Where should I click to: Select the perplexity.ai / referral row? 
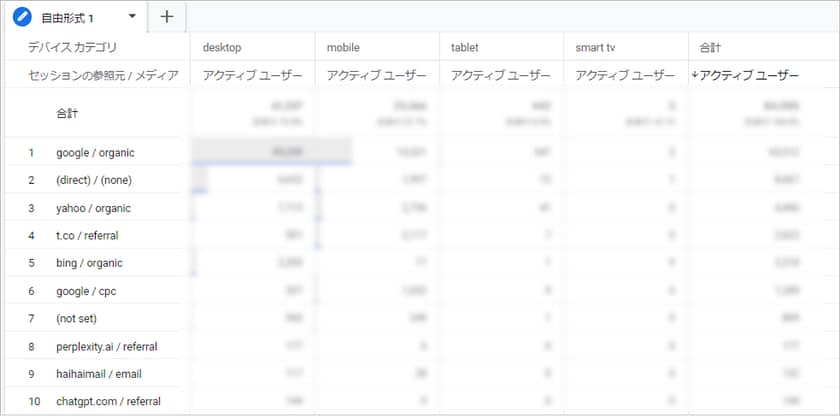107,346
